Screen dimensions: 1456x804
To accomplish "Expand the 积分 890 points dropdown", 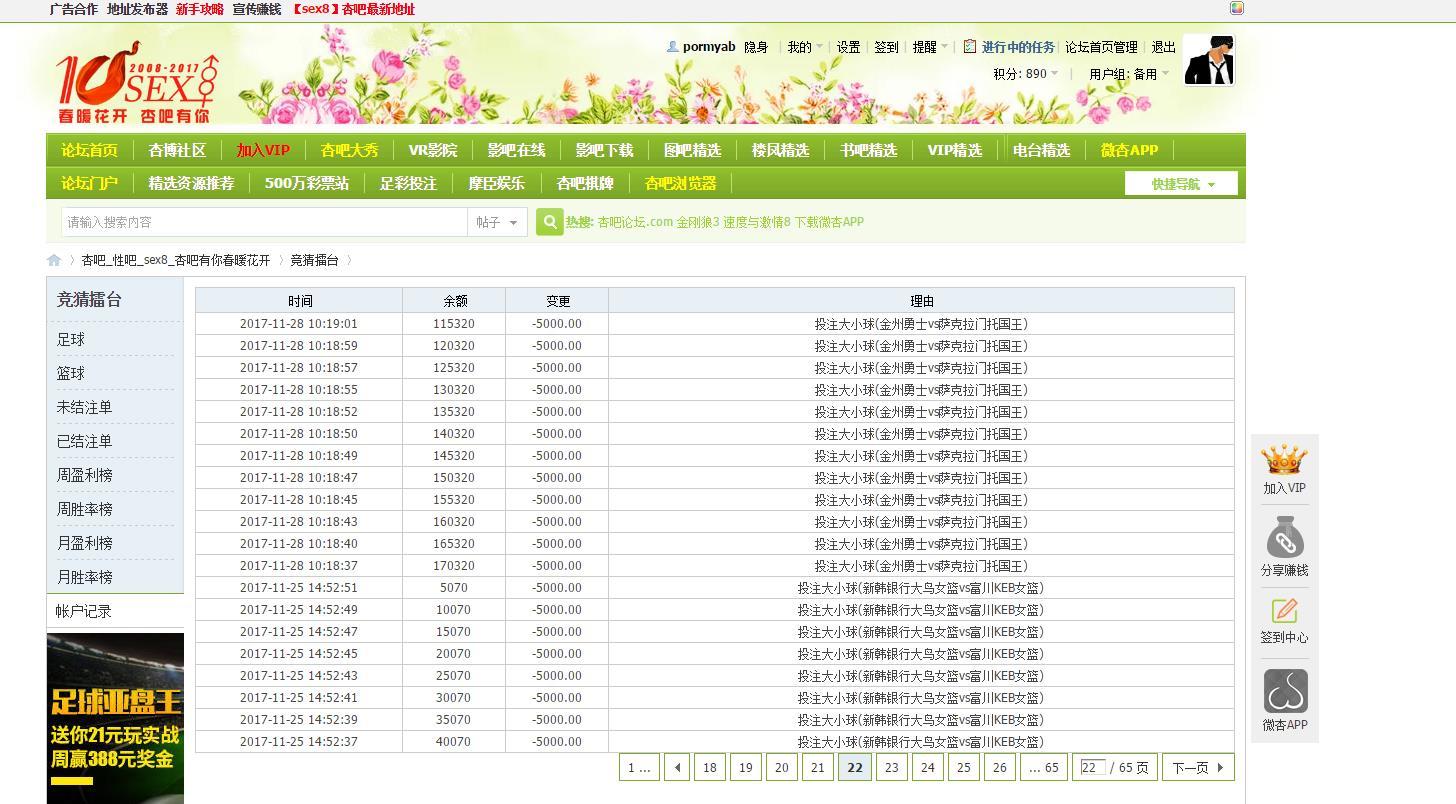I will coord(1026,74).
